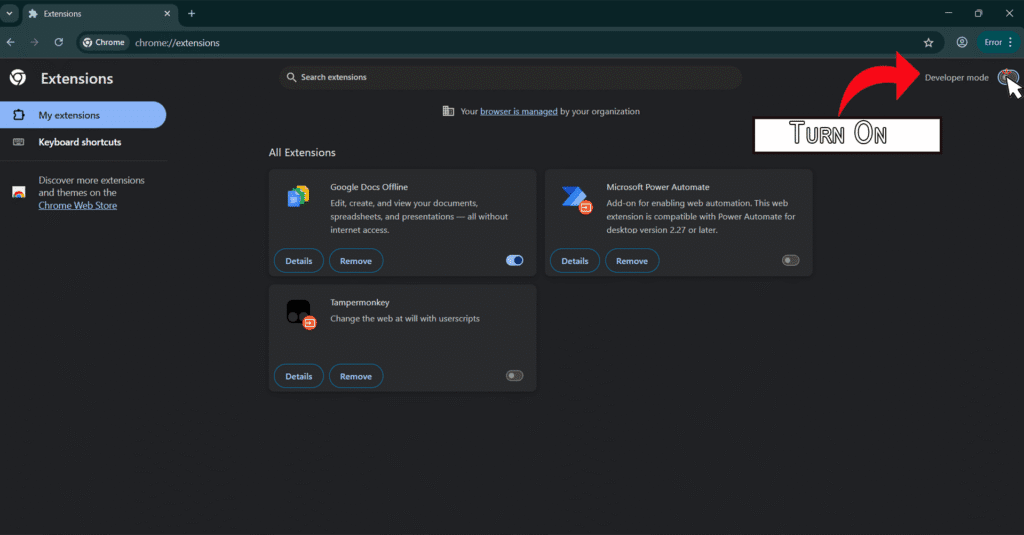Click the Google Docs Offline icon
The image size is (1024, 535).
pos(298,196)
